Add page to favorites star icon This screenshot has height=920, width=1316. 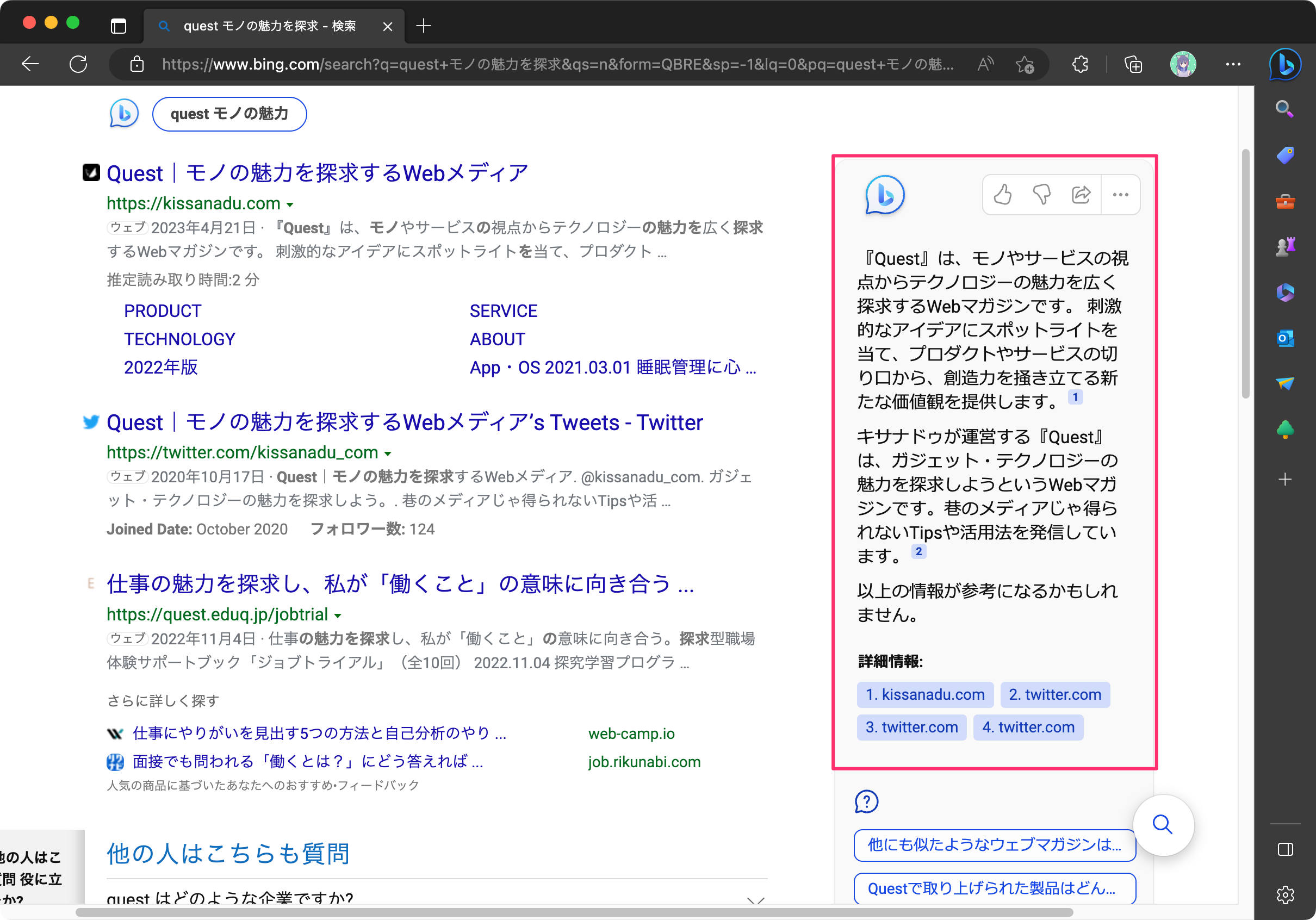pos(1025,64)
